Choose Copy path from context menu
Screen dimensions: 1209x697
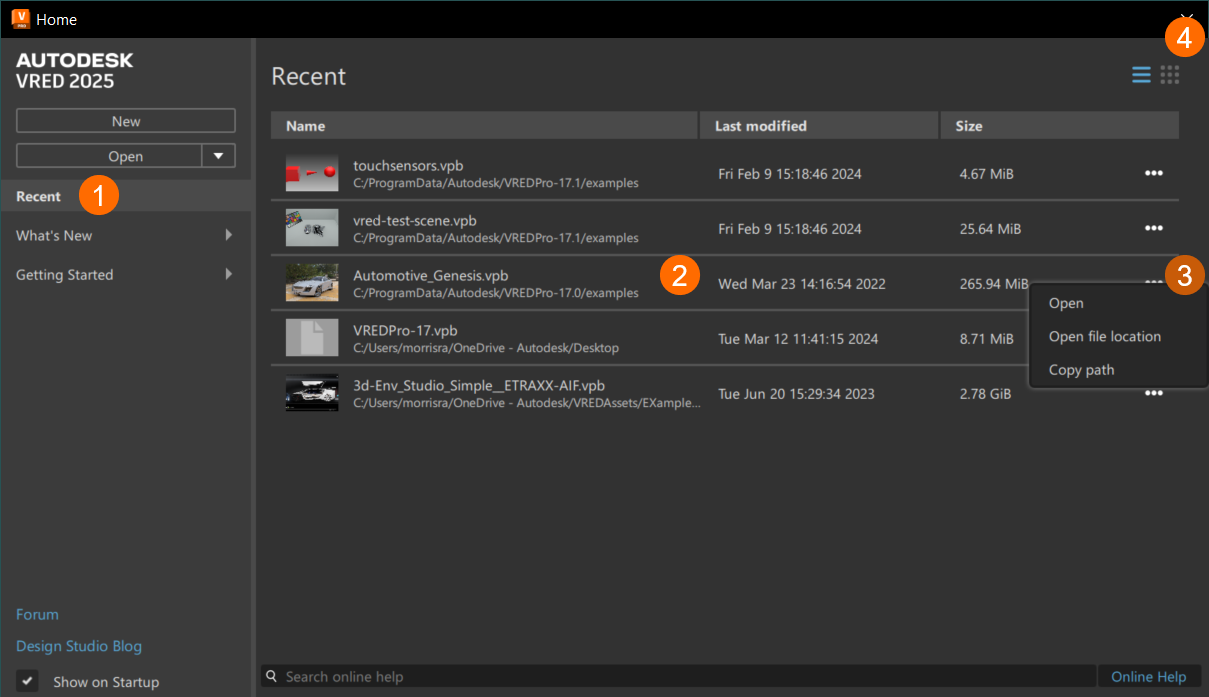(1081, 369)
